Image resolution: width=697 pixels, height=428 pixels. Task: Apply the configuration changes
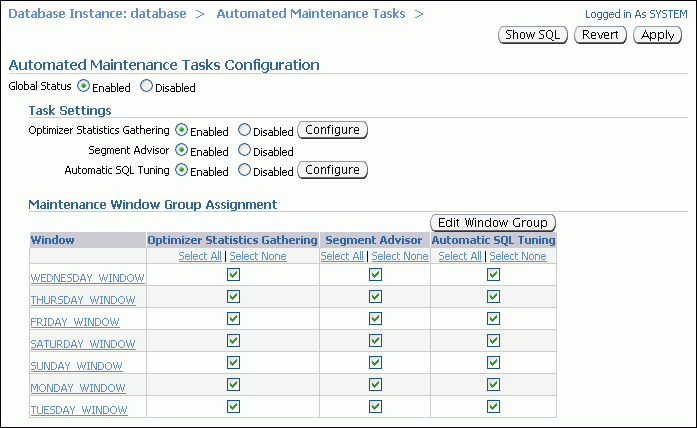tap(658, 35)
